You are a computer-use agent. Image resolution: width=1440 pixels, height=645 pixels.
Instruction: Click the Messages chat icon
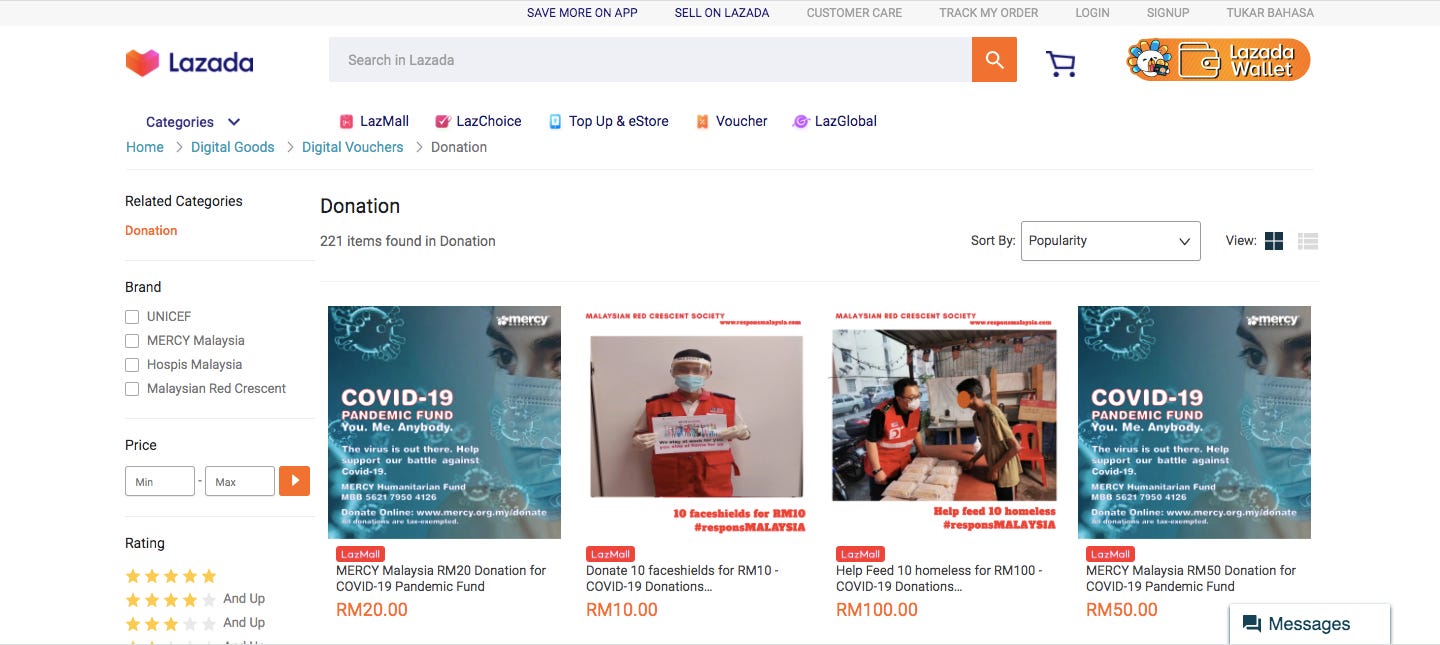click(x=1251, y=624)
